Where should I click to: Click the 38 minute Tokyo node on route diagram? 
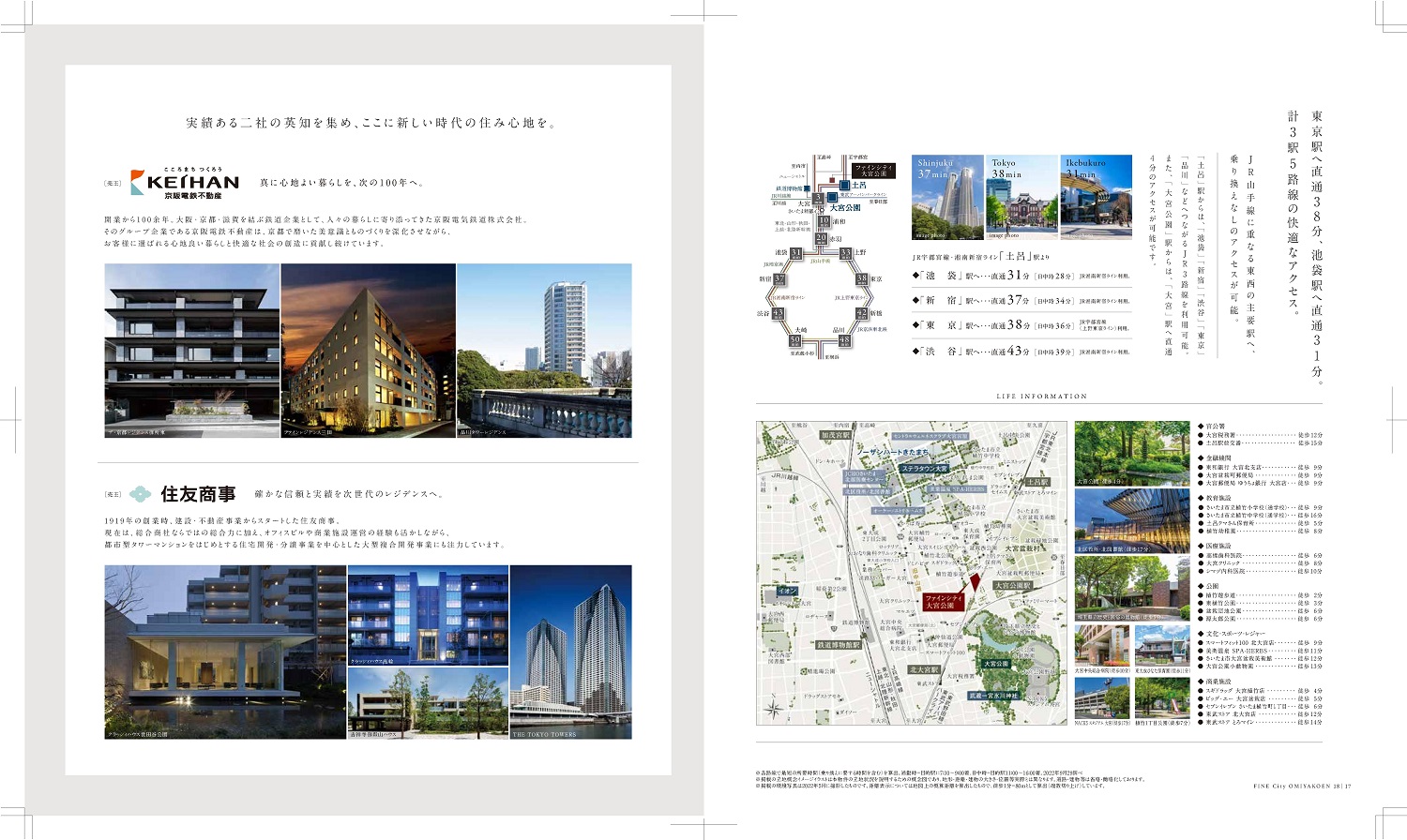click(x=862, y=279)
